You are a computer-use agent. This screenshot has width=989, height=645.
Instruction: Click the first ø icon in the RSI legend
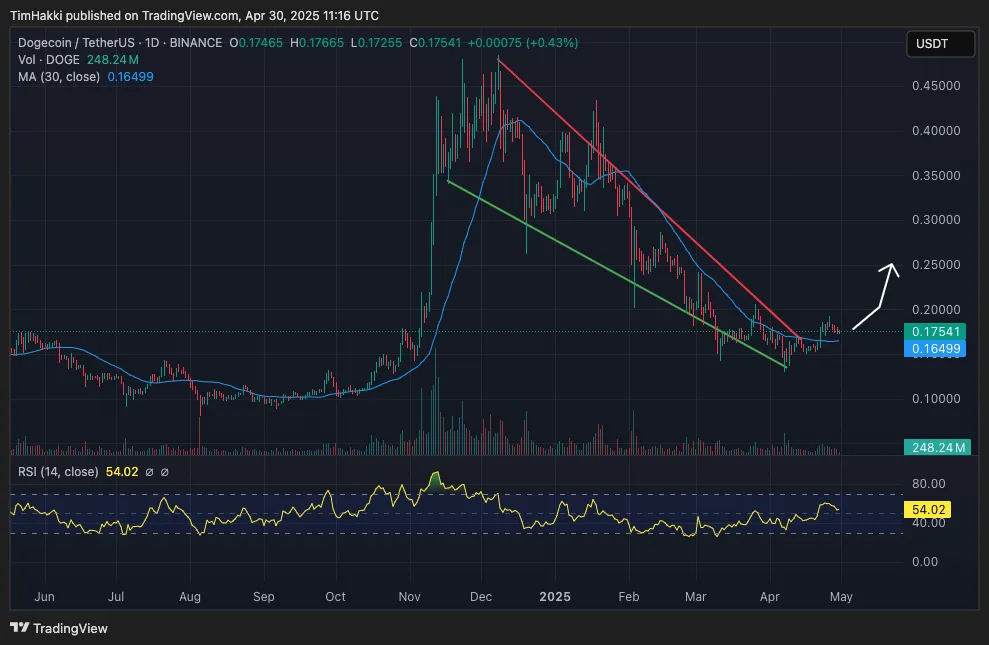click(x=150, y=471)
